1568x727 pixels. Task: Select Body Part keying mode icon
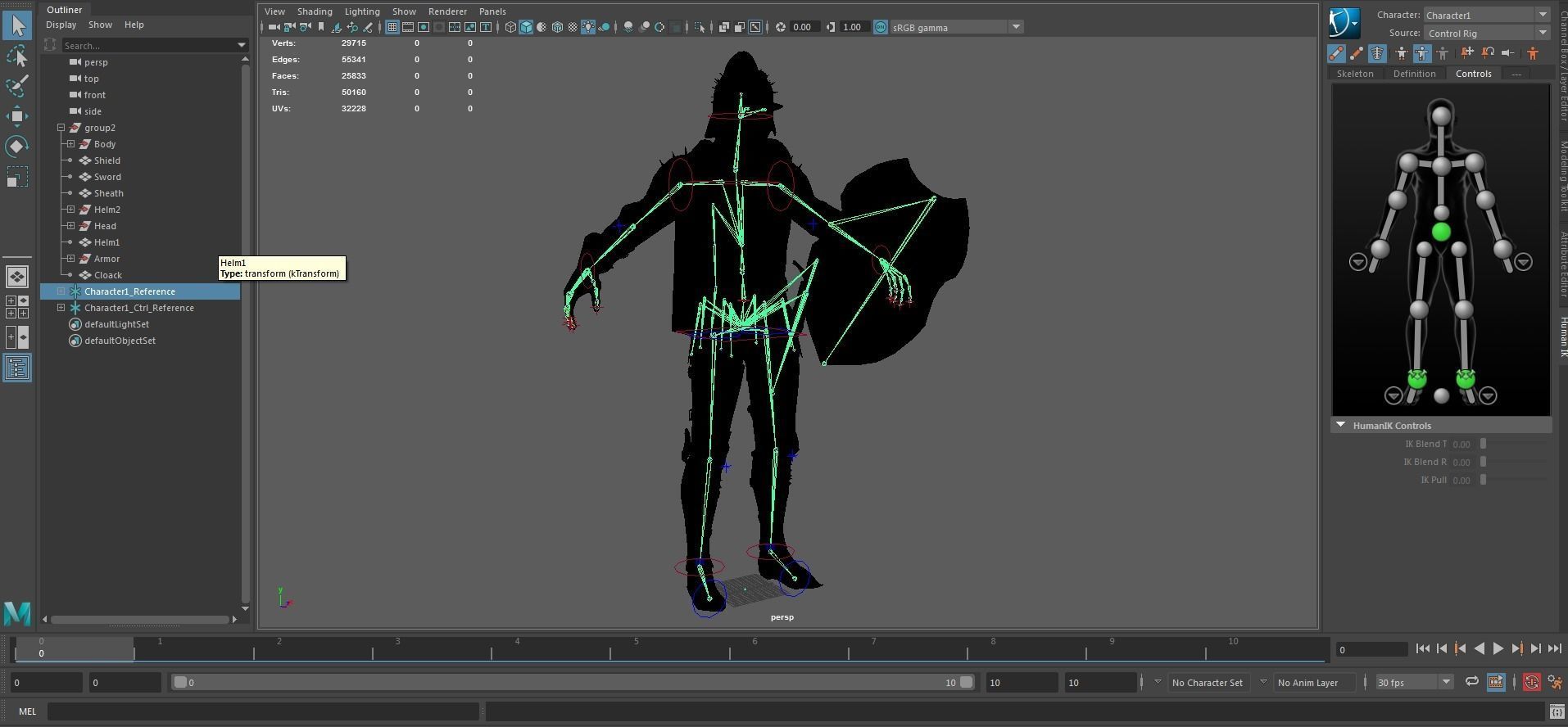[1422, 53]
